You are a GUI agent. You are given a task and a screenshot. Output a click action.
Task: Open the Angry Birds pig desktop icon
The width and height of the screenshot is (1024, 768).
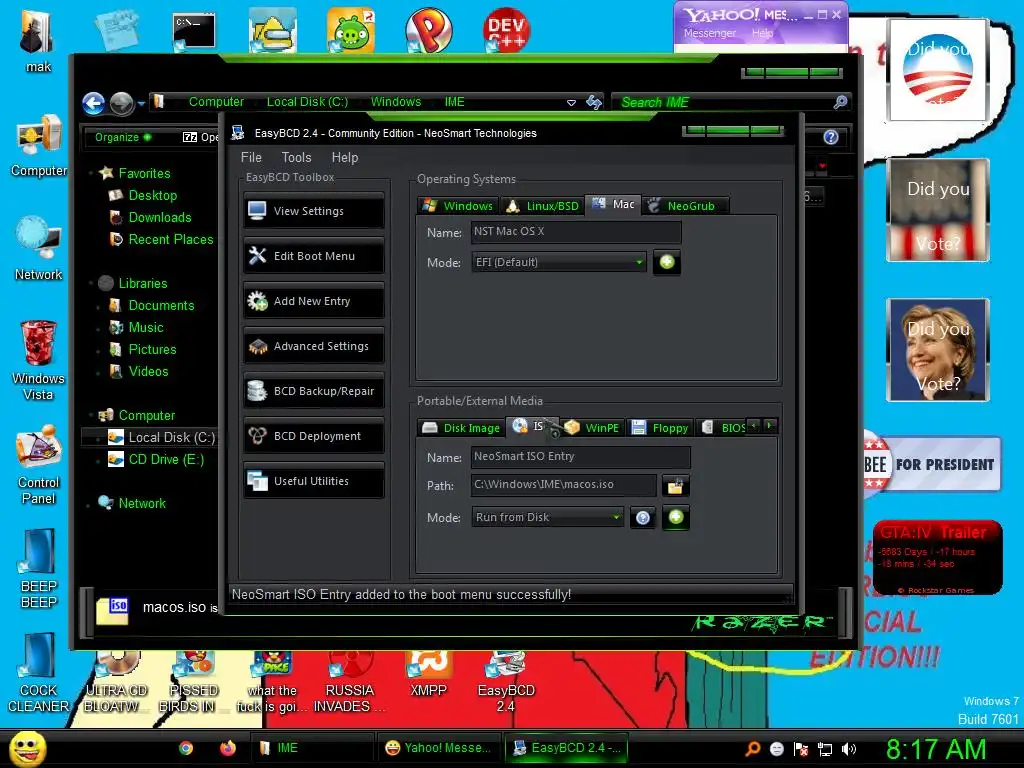click(350, 30)
